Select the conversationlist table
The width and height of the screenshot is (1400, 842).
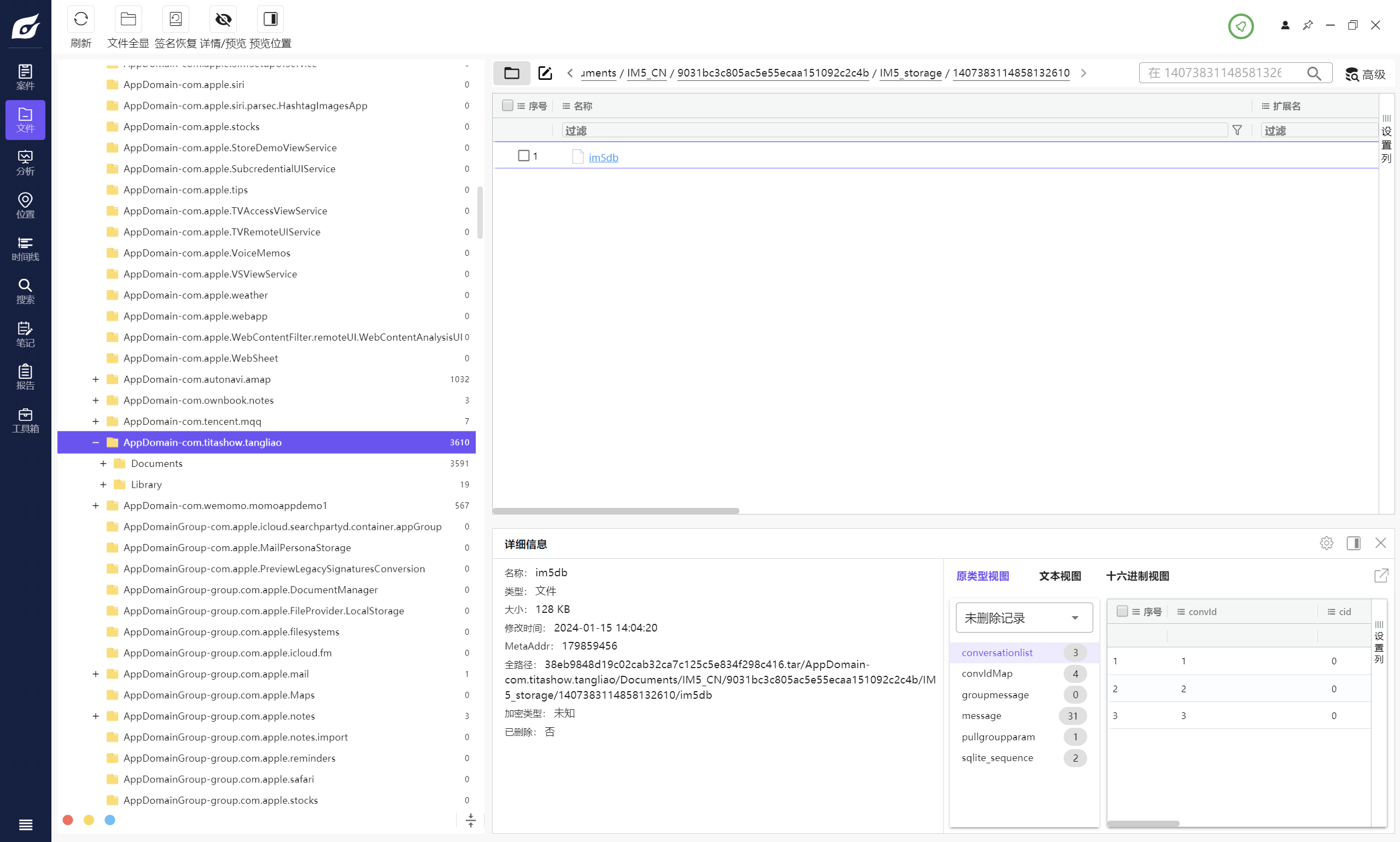tap(1024, 652)
